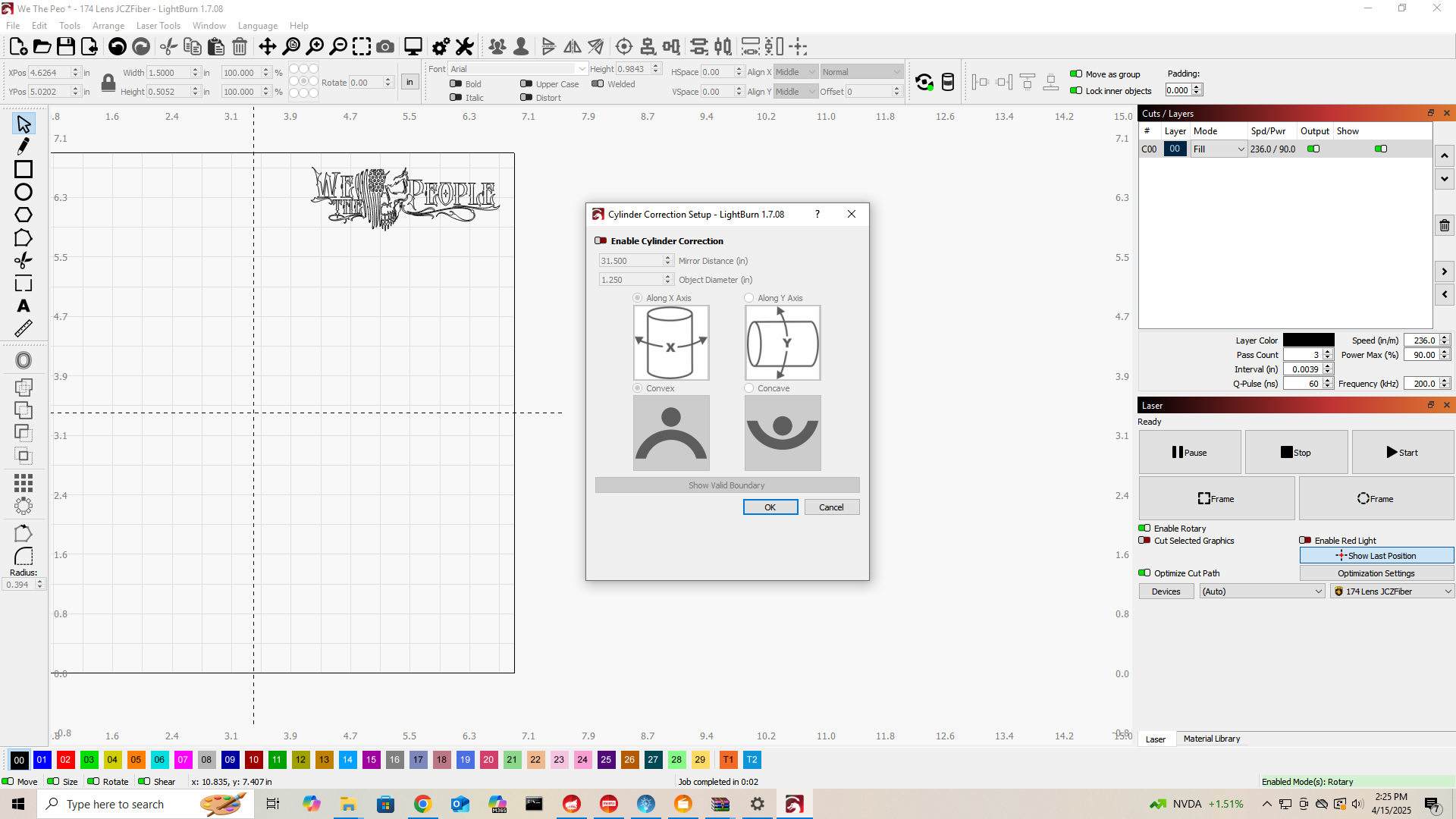Open the Align Y dropdown
Viewport: 1456px width, 819px height.
[x=795, y=92]
